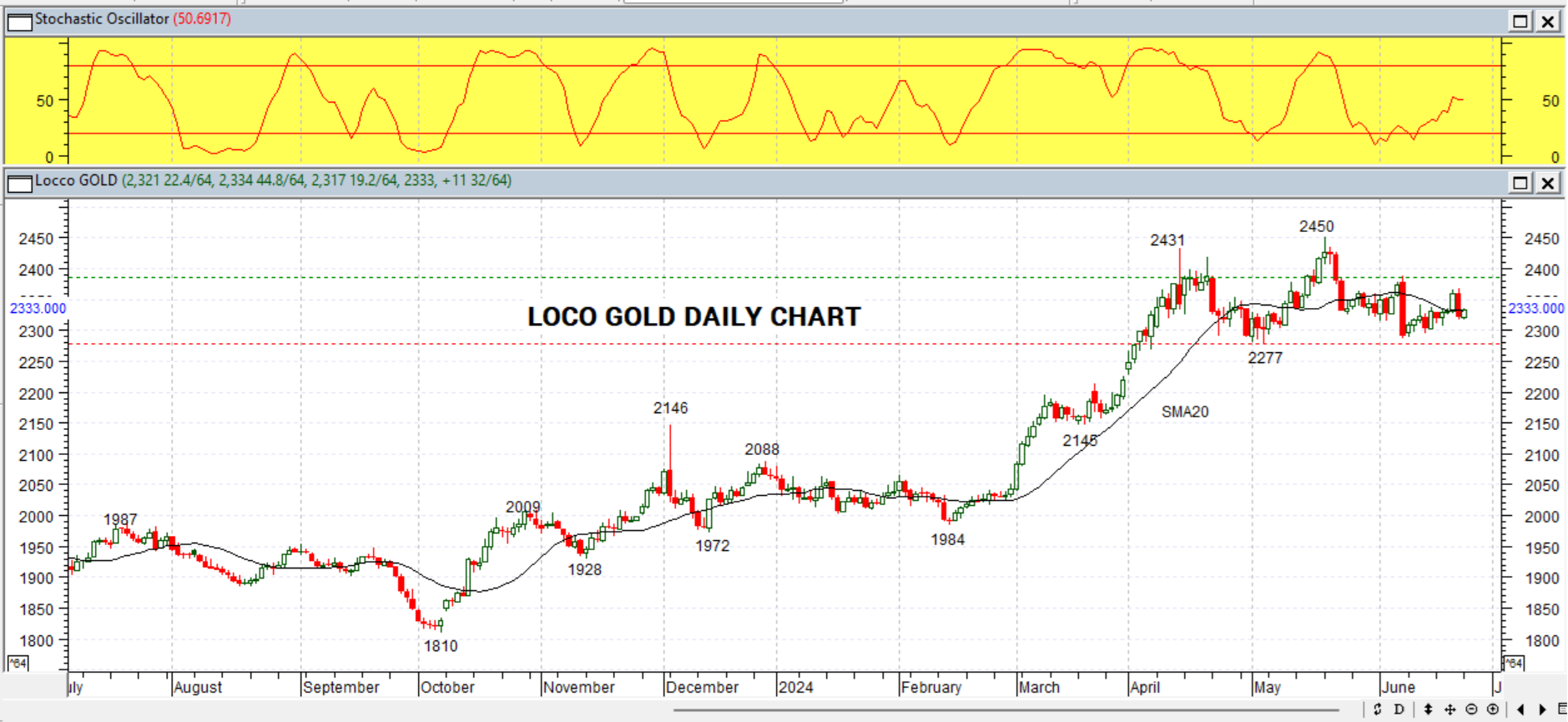Image resolution: width=1568 pixels, height=722 pixels.
Task: Click the '2450' peak price label
Action: [x=1316, y=226]
